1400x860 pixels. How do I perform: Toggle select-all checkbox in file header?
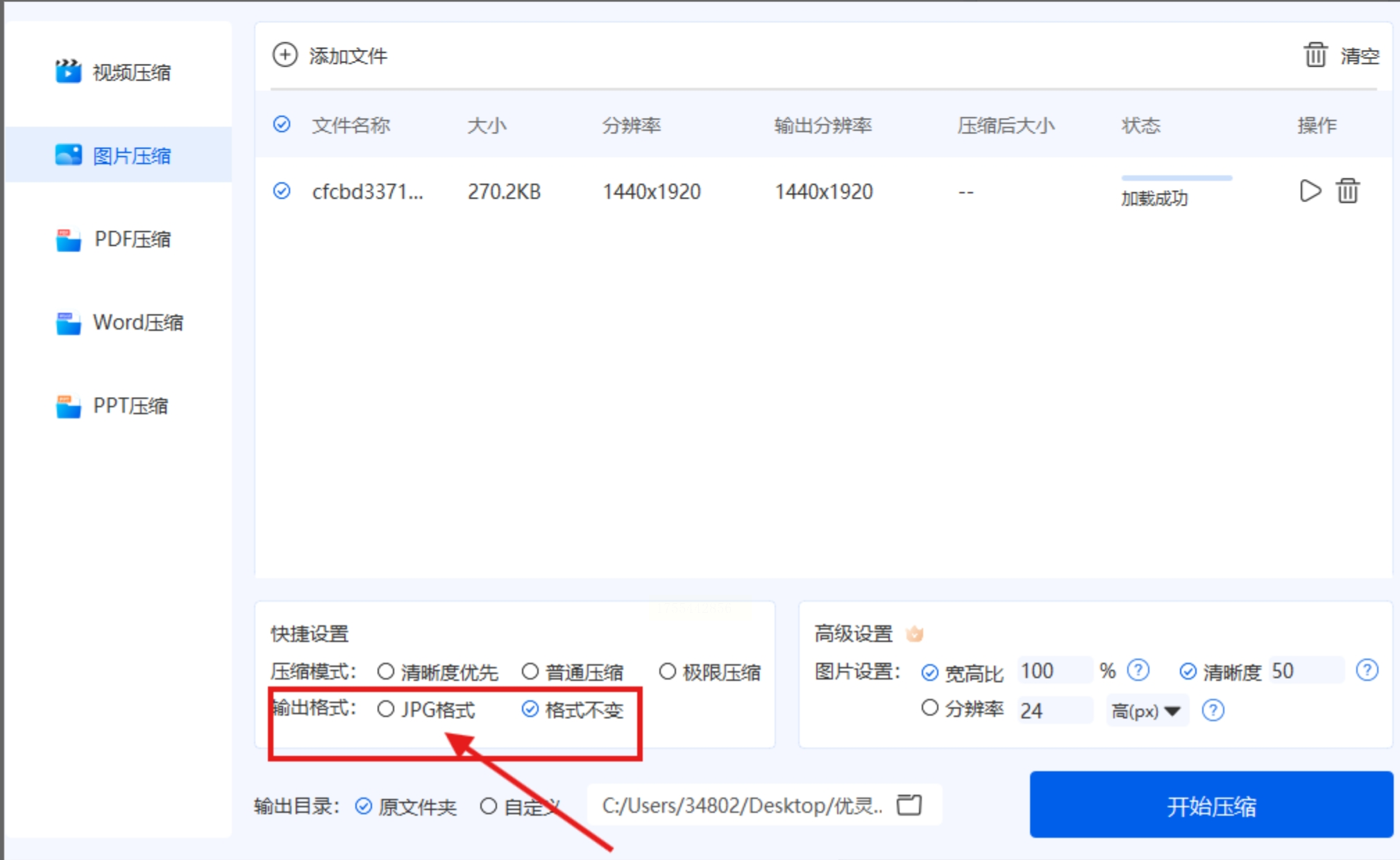[282, 125]
